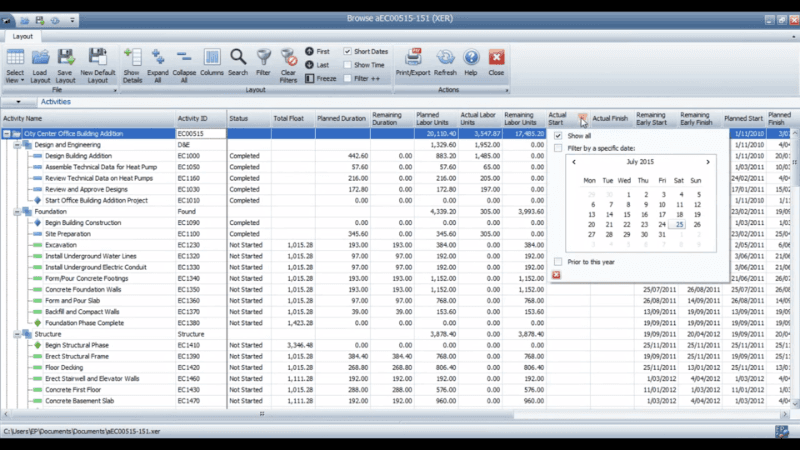Image resolution: width=800 pixels, height=450 pixels.
Task: Select July 25 in calendar
Action: (680, 224)
